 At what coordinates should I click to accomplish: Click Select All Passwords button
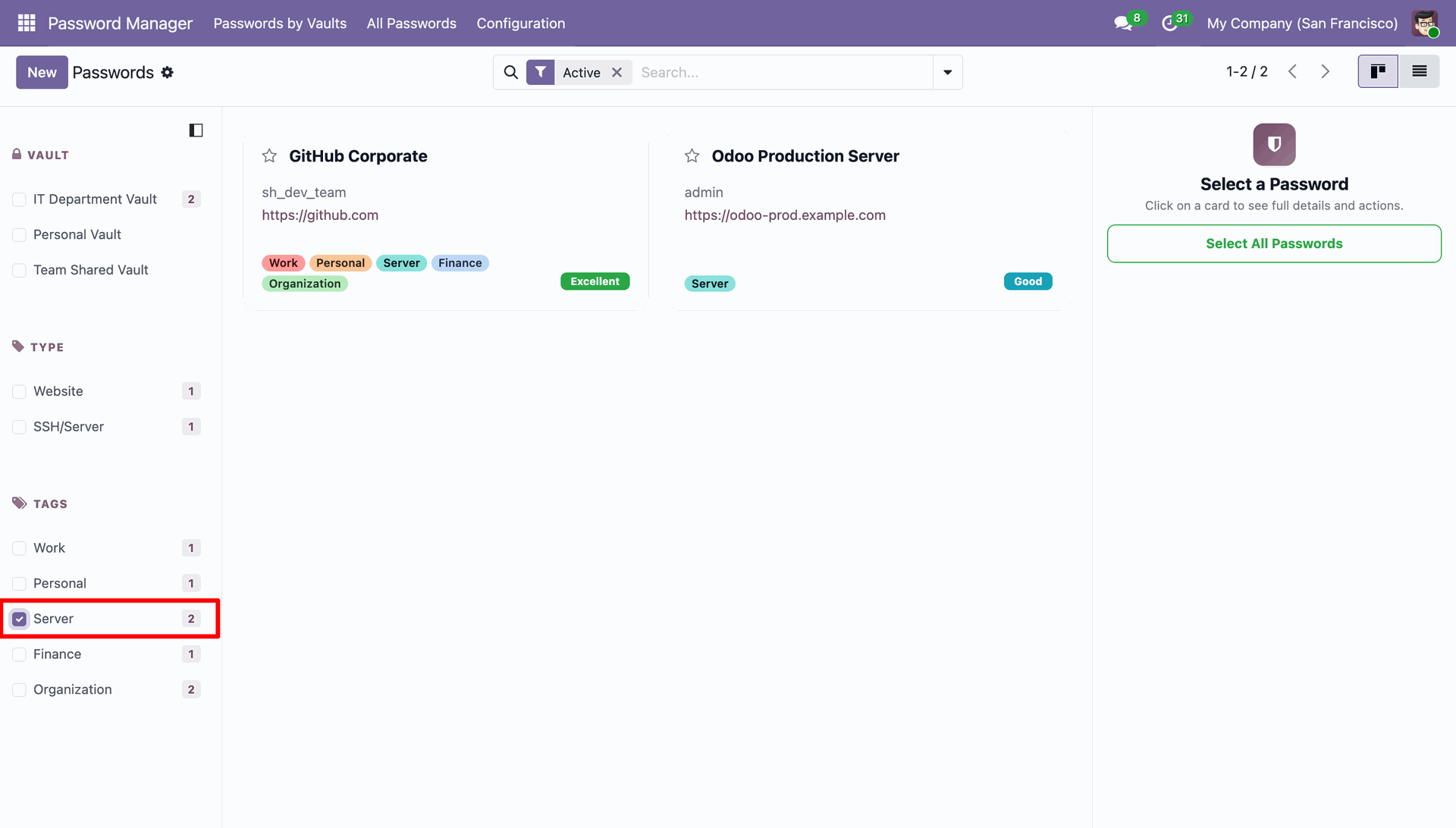(1274, 243)
